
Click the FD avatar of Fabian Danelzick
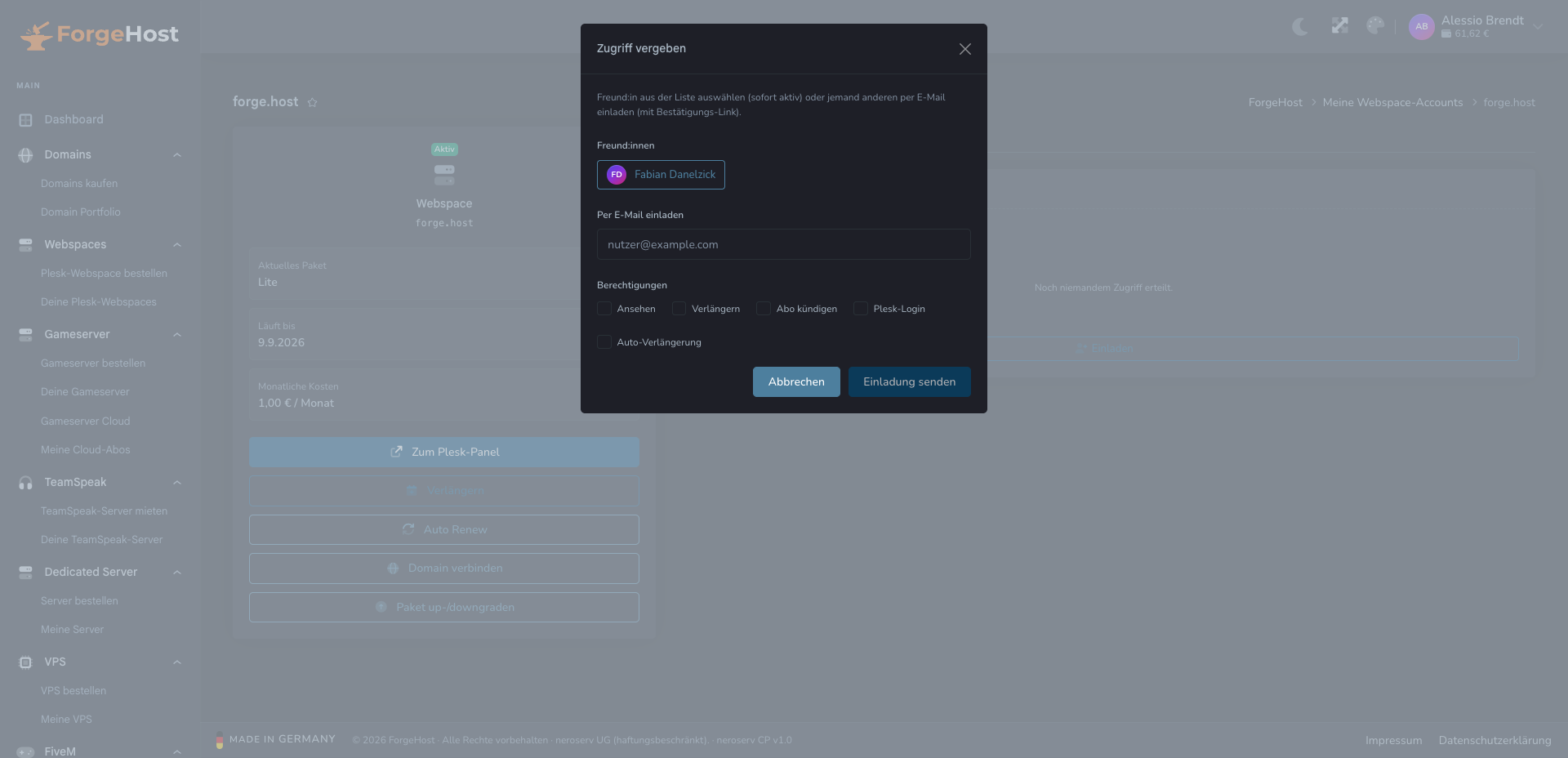pos(617,175)
